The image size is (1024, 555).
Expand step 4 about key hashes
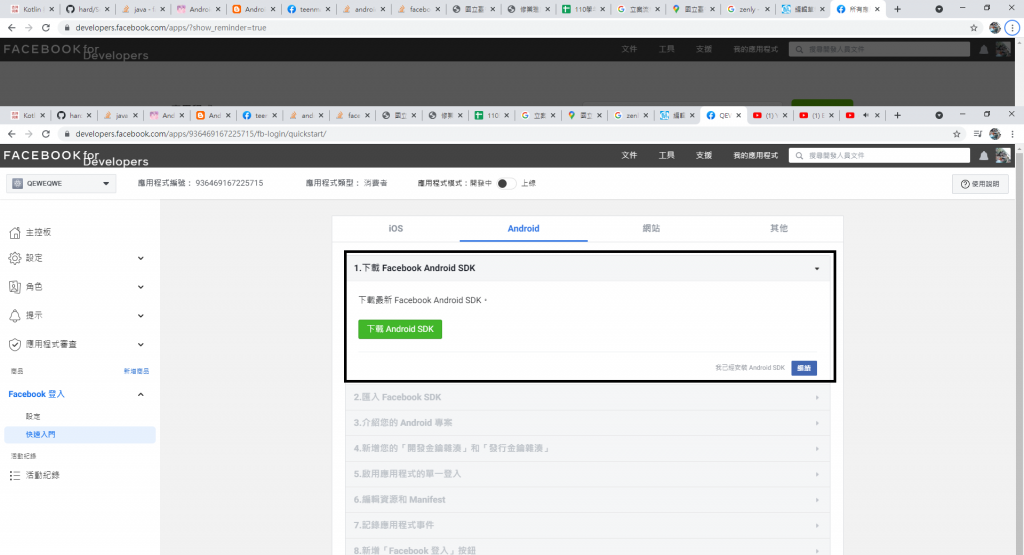[x=588, y=448]
